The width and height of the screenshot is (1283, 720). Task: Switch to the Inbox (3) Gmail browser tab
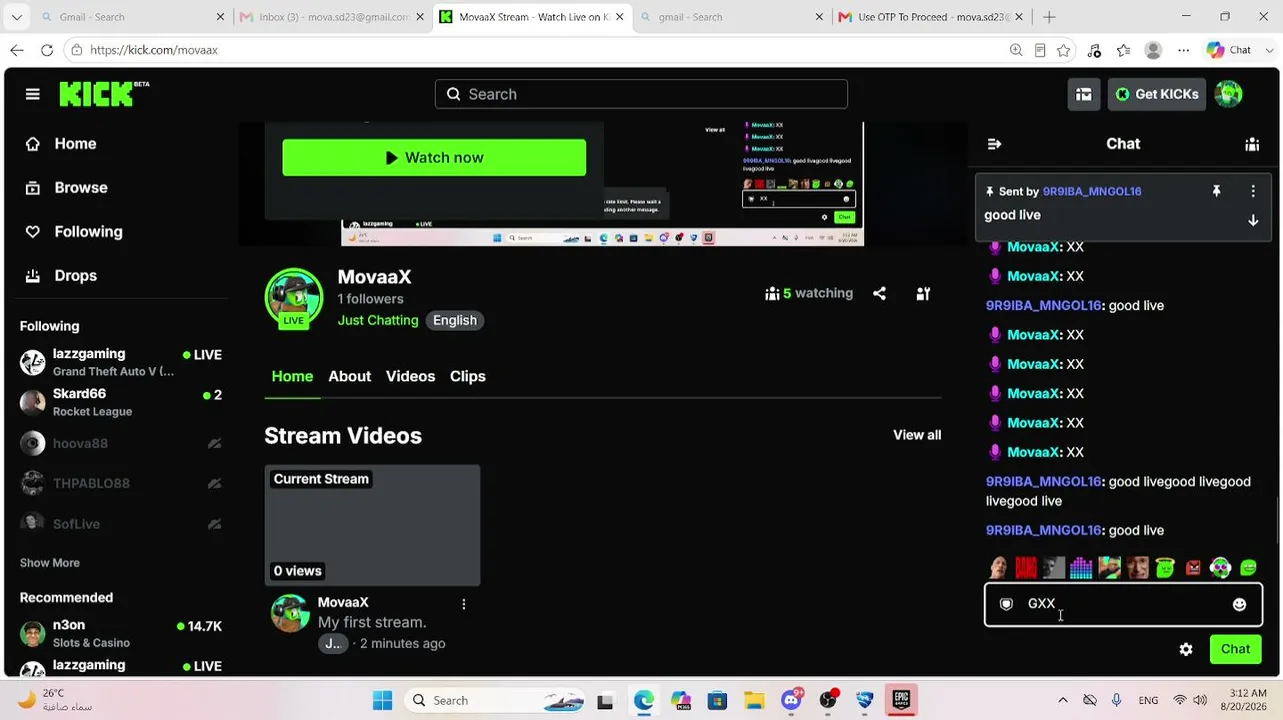tap(333, 17)
